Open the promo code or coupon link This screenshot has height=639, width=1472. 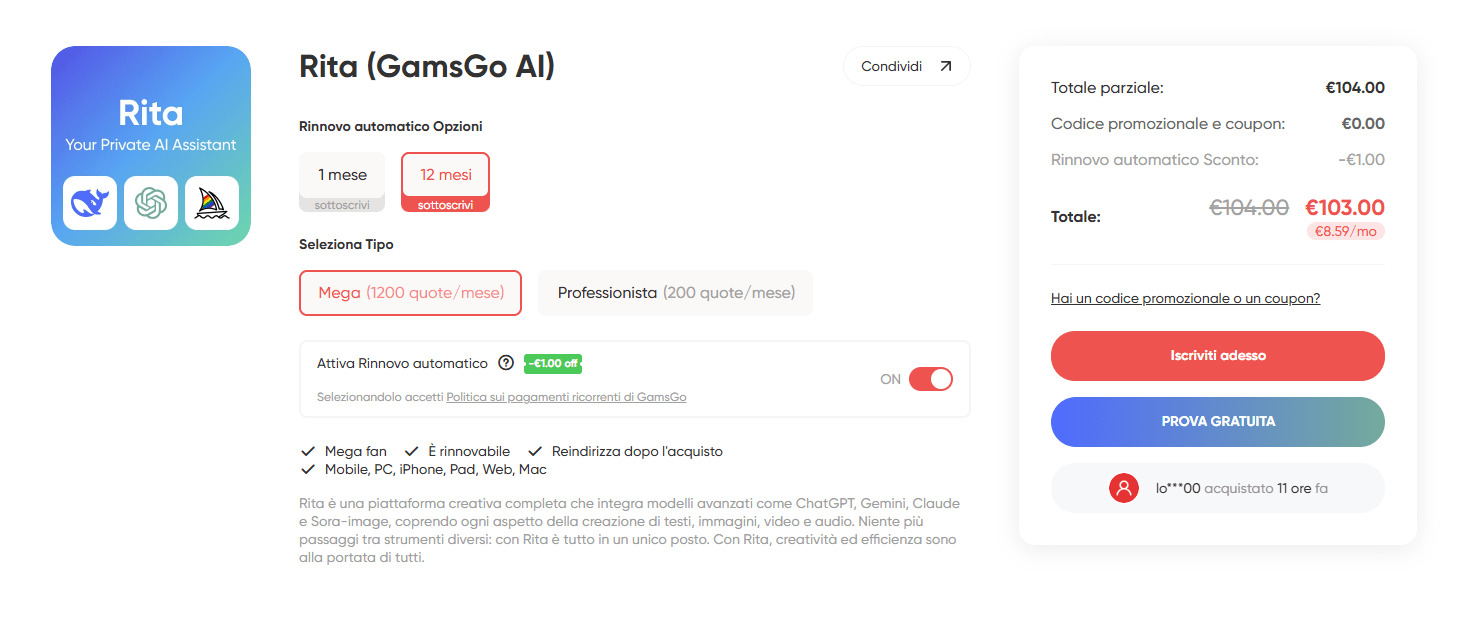tap(1185, 298)
